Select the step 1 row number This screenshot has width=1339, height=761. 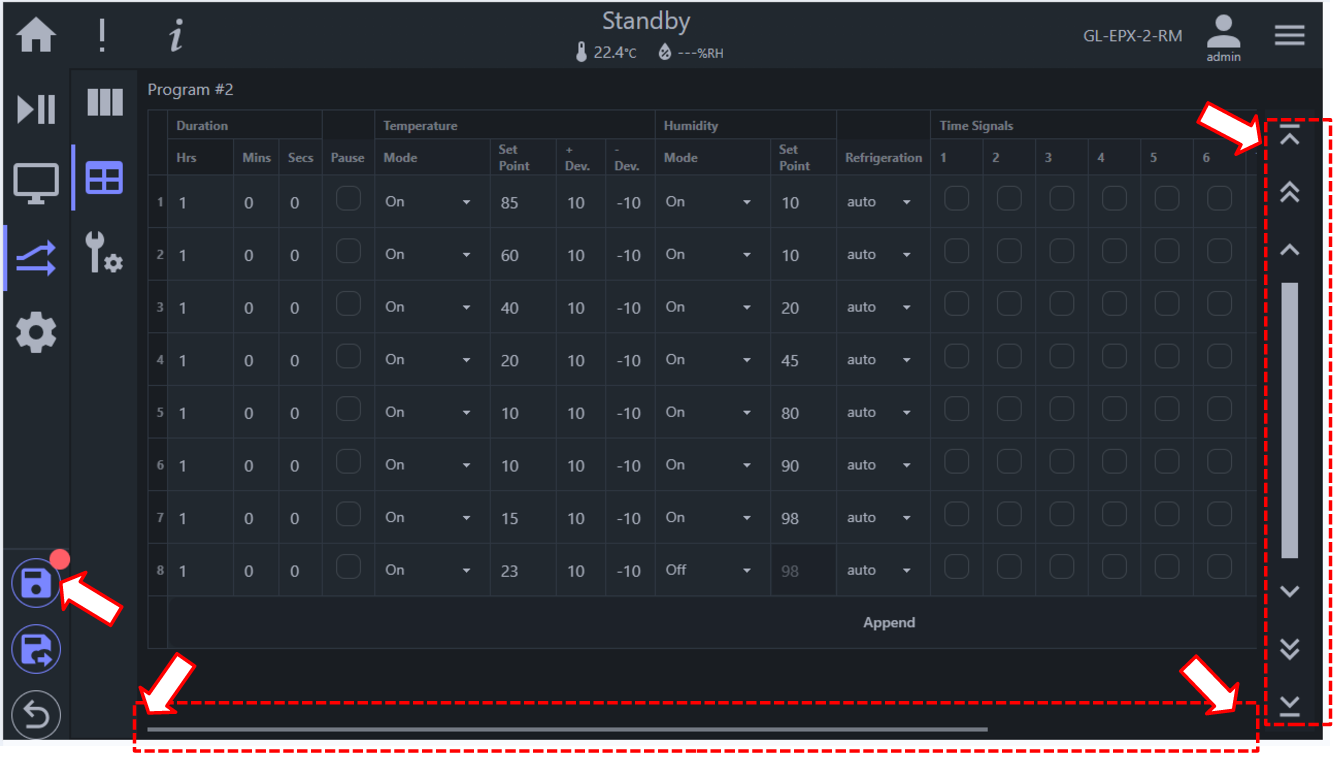pos(159,202)
